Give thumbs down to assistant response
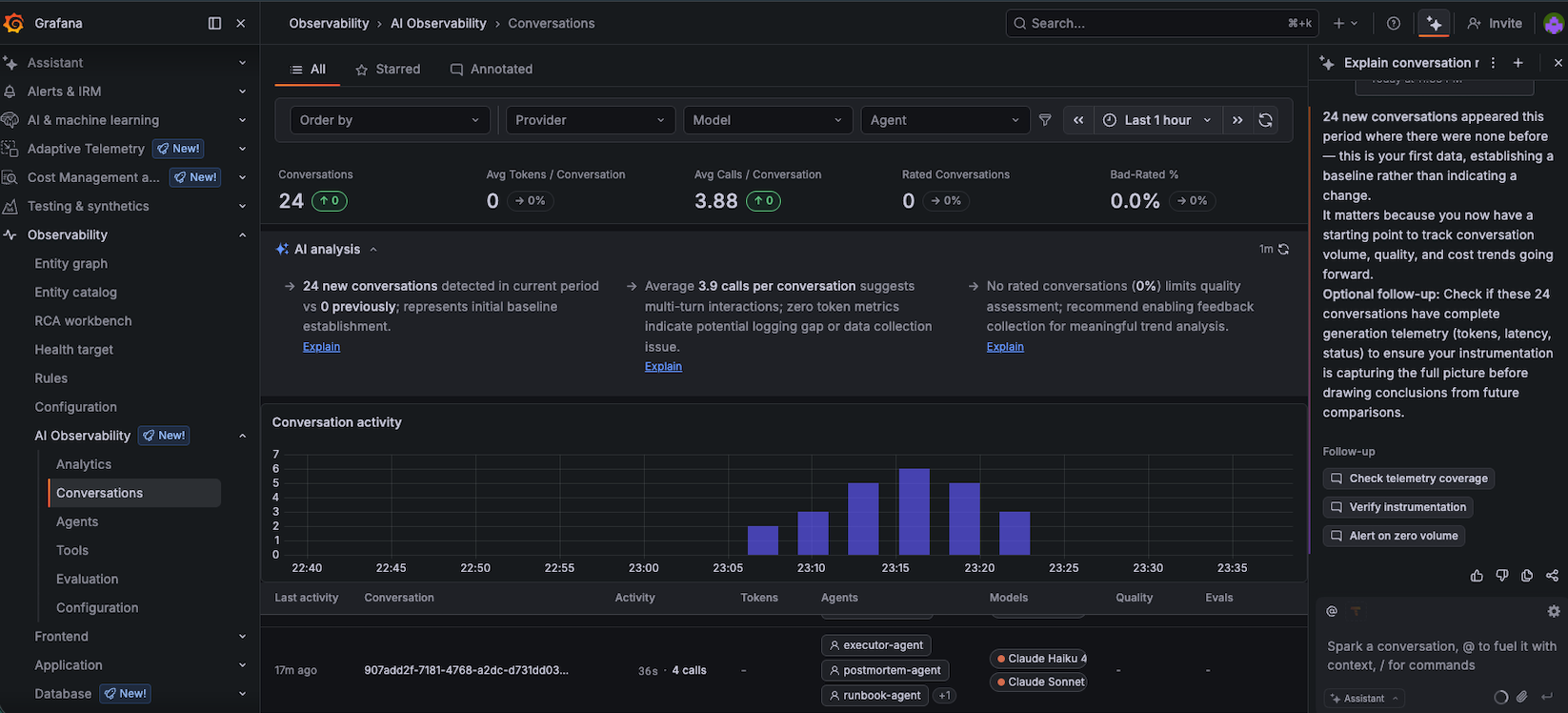 1502,576
